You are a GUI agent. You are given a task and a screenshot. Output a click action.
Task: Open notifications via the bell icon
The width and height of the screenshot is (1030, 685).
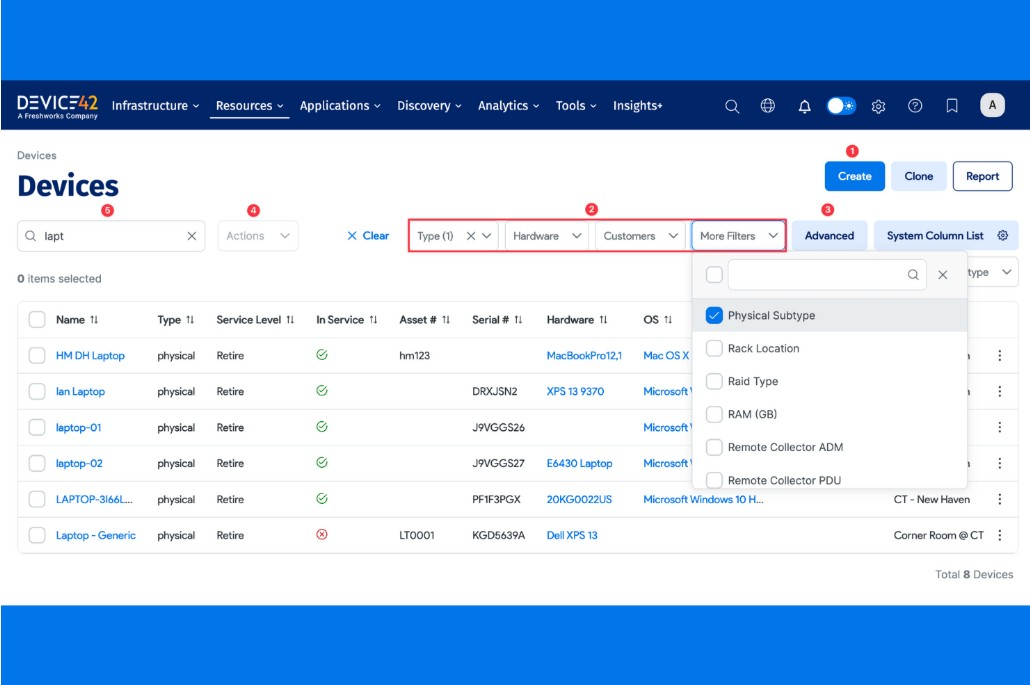(x=804, y=105)
